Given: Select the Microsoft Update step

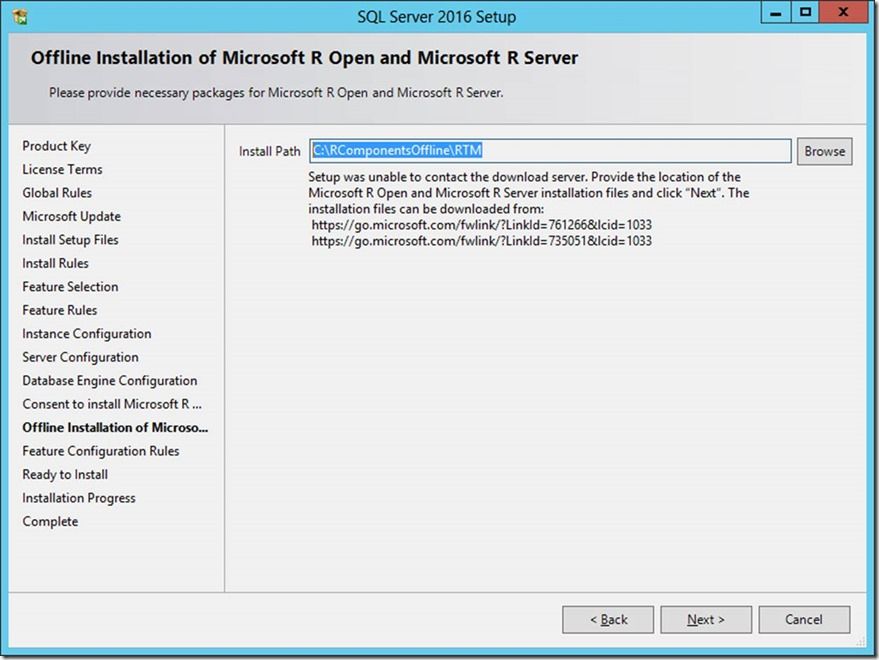Looking at the screenshot, I should pyautogui.click(x=72, y=216).
